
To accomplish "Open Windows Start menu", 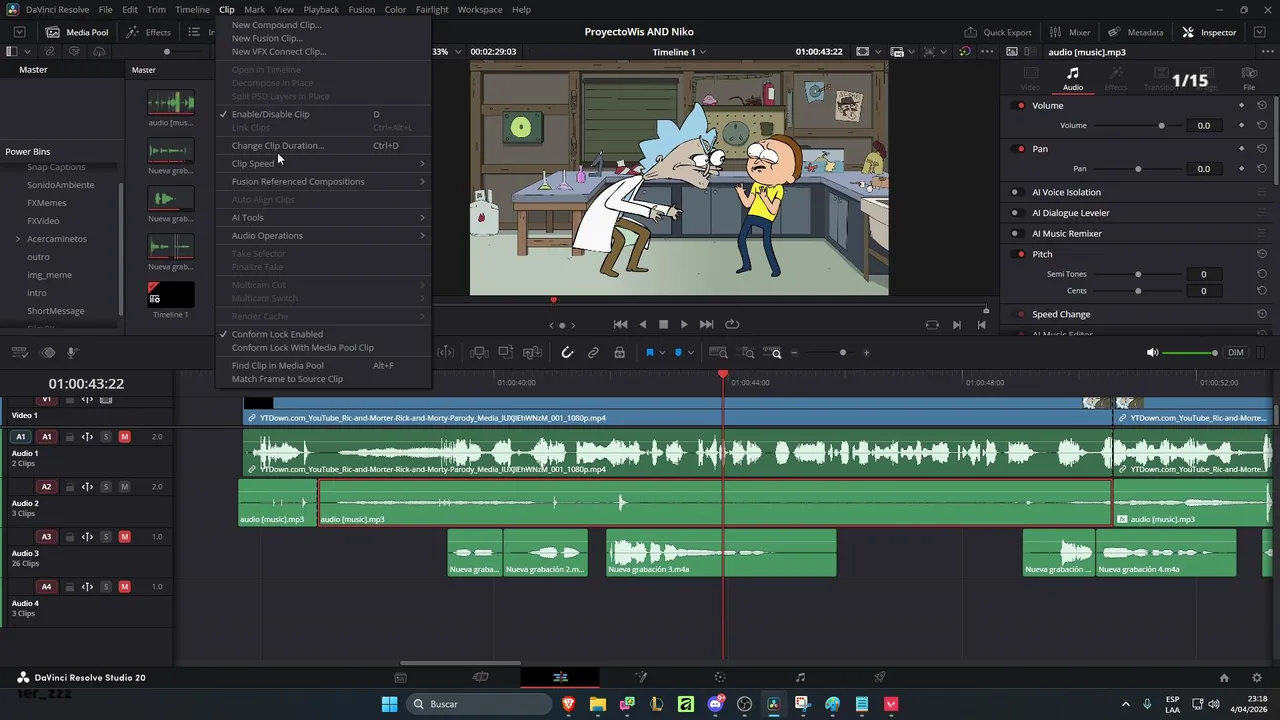I will click(389, 704).
